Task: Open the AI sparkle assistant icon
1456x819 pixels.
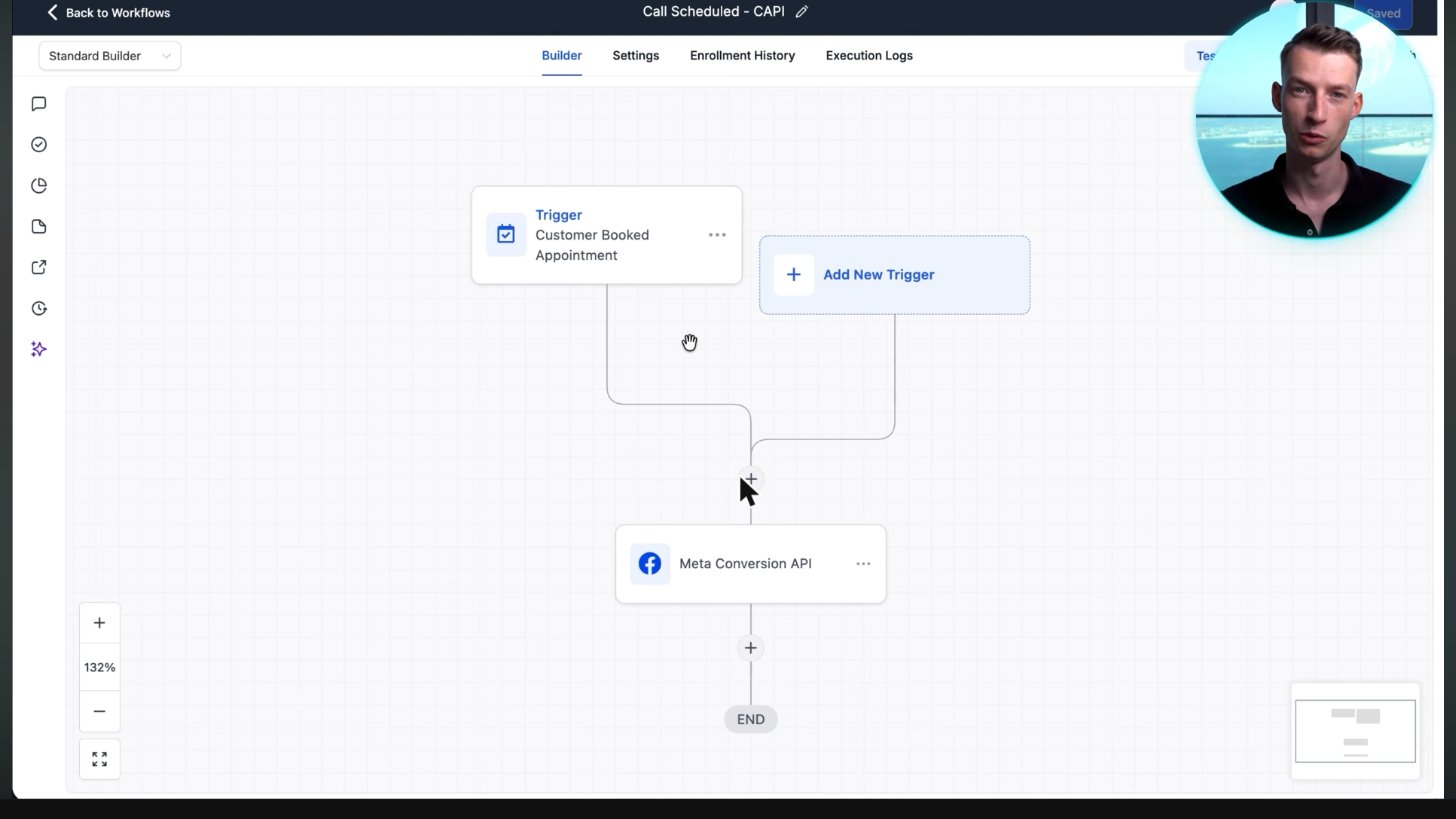Action: [39, 349]
